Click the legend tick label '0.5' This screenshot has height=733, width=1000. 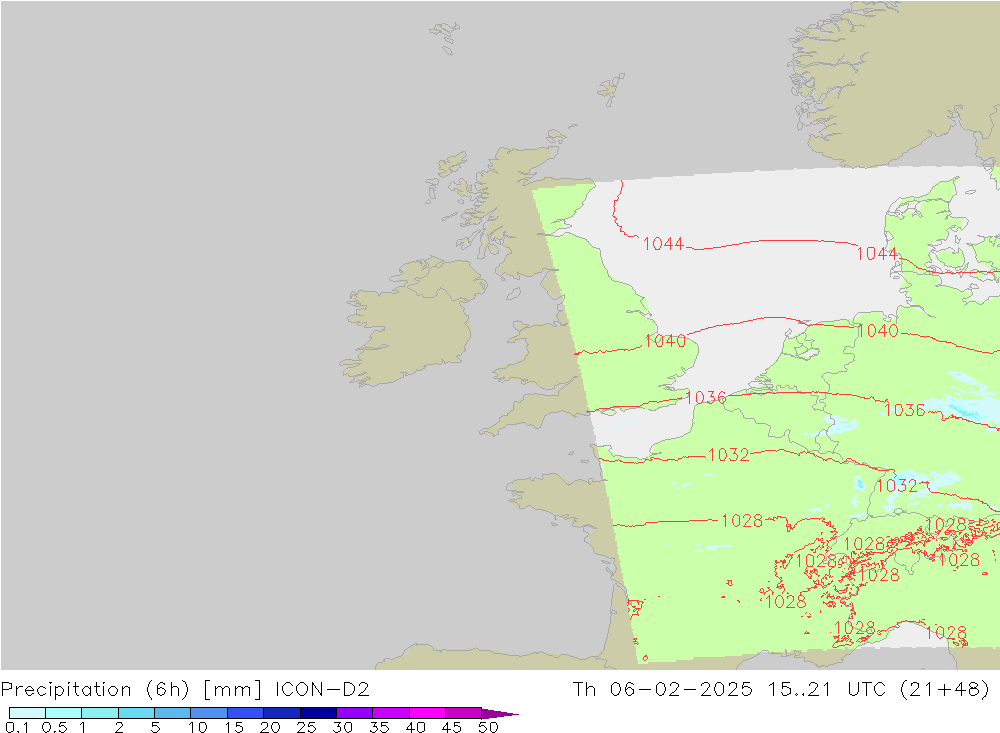click(54, 727)
